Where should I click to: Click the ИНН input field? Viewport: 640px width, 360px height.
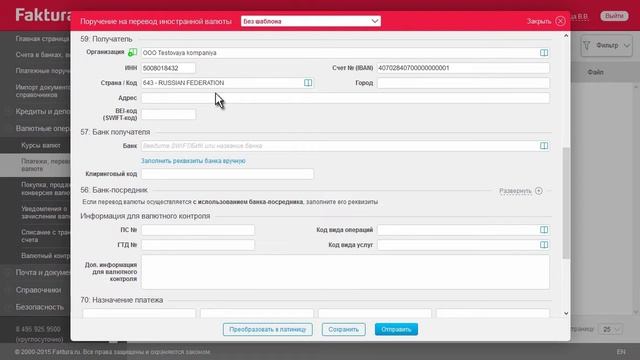(168, 68)
